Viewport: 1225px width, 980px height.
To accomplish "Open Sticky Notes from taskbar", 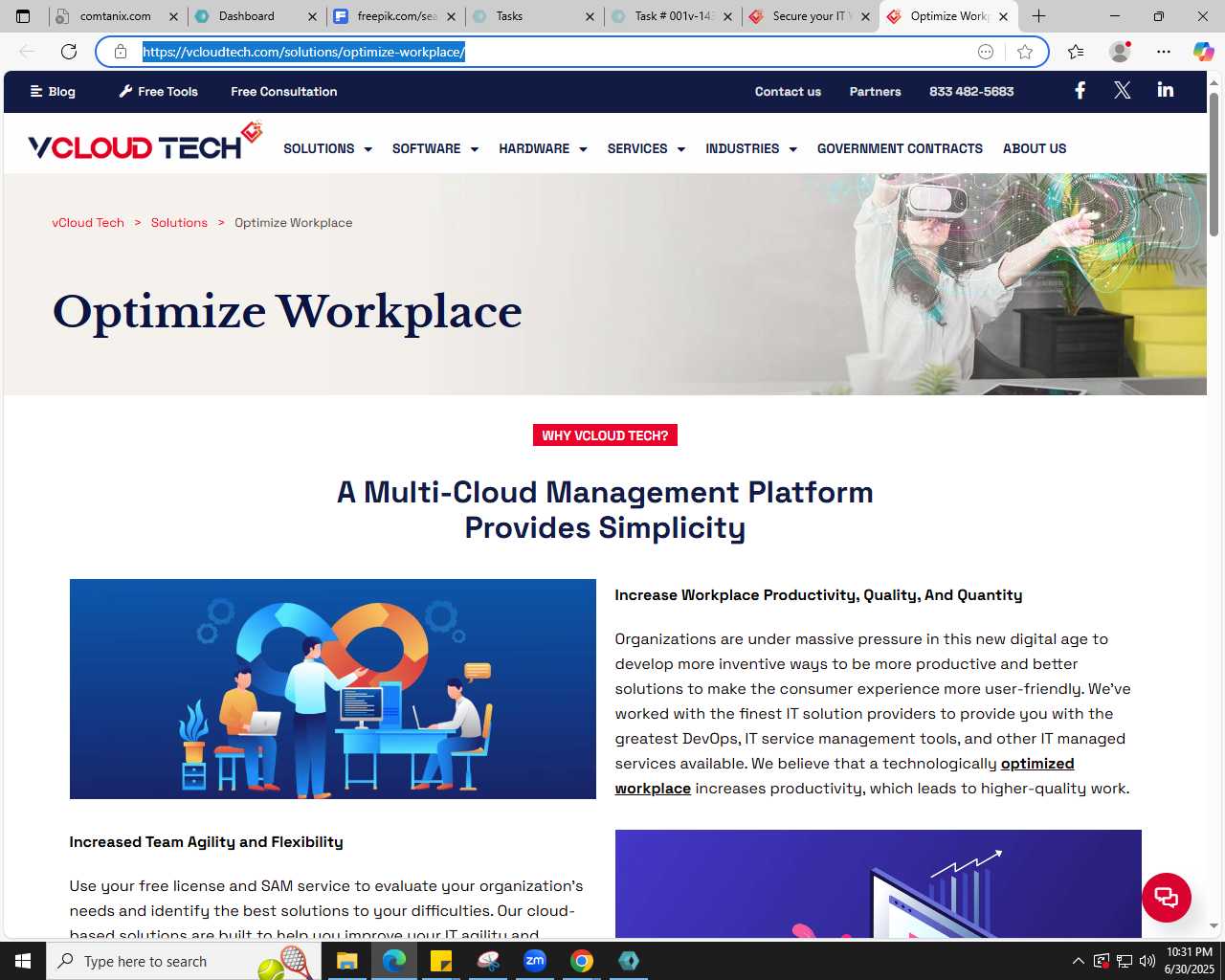I will pyautogui.click(x=441, y=961).
